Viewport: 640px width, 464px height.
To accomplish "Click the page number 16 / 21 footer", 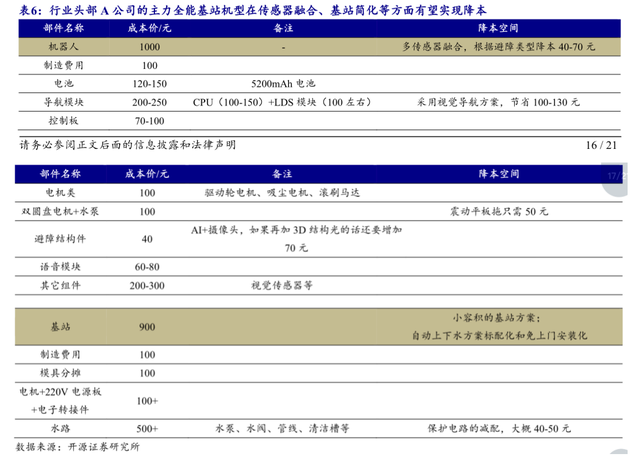I will [601, 145].
